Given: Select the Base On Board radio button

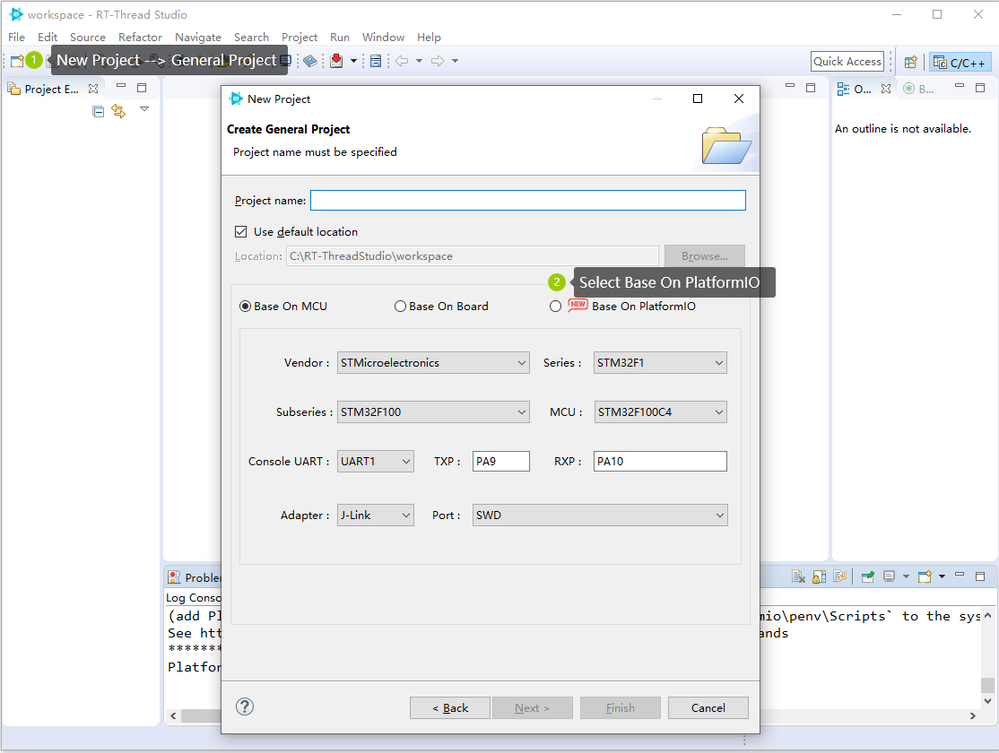Looking at the screenshot, I should coord(400,306).
